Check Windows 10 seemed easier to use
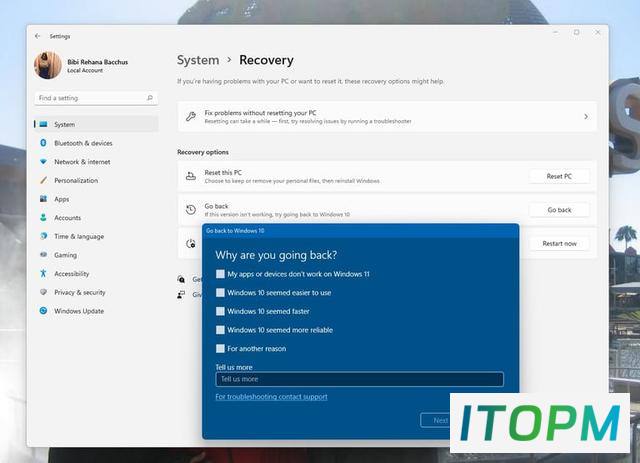Viewport: 640px width, 463px height. click(220, 293)
